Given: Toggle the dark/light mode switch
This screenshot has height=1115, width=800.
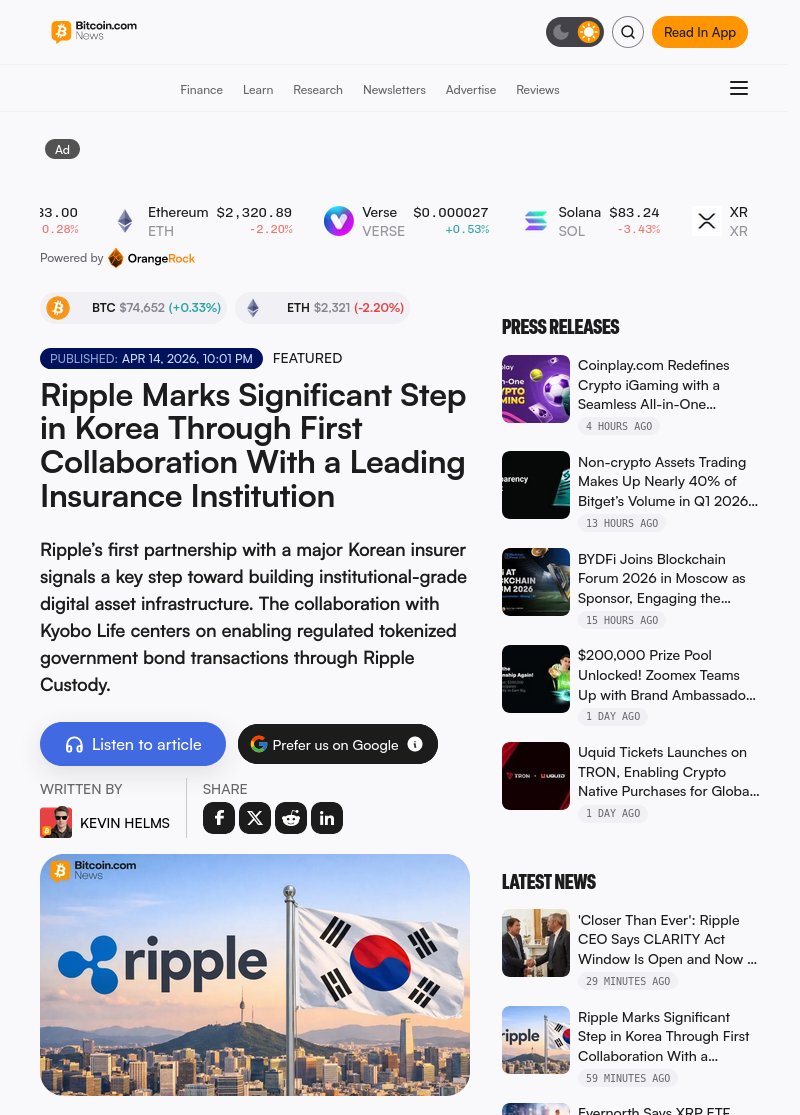Looking at the screenshot, I should click(x=575, y=32).
